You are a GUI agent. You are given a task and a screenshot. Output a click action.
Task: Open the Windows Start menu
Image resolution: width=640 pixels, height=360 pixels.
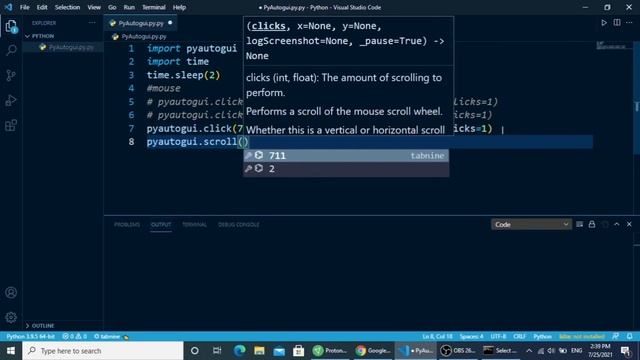click(x=11, y=351)
